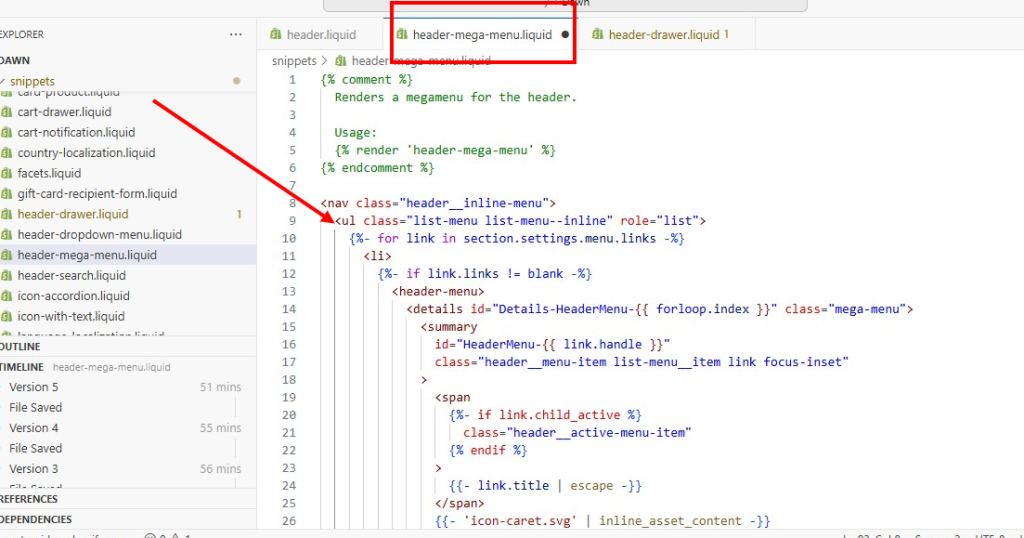Viewport: 1024px width, 538px height.
Task: Click the file icon beside cart-drawer.liquid
Action: point(6,112)
